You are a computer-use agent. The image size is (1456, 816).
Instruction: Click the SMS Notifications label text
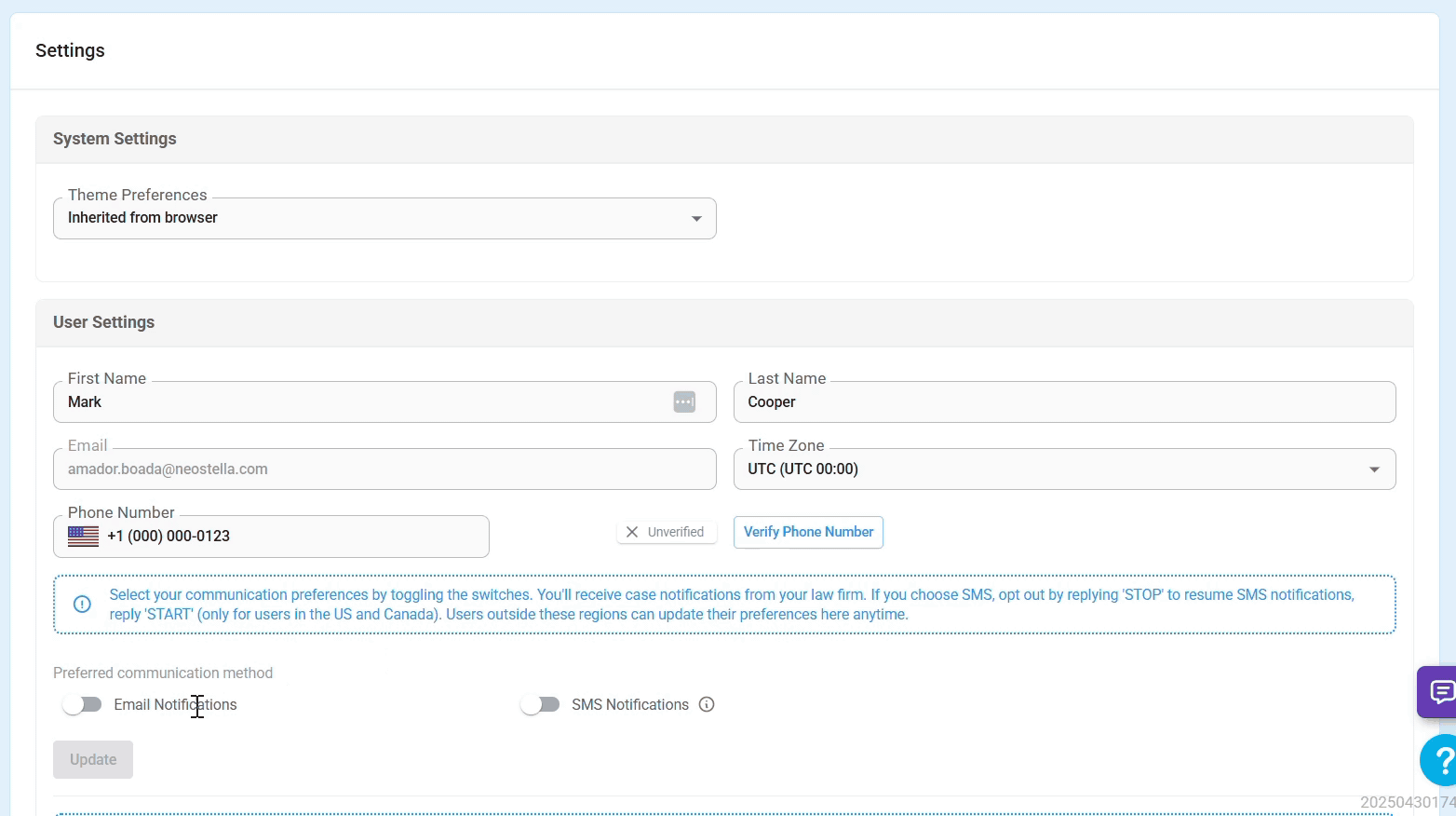click(630, 704)
